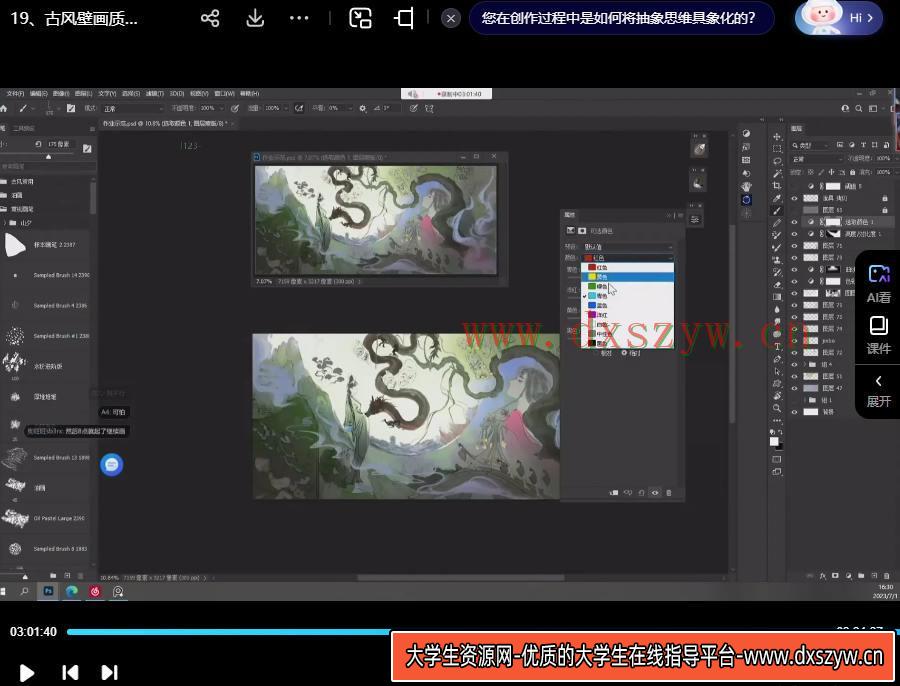Select the Move tool in toolbar

tap(777, 137)
